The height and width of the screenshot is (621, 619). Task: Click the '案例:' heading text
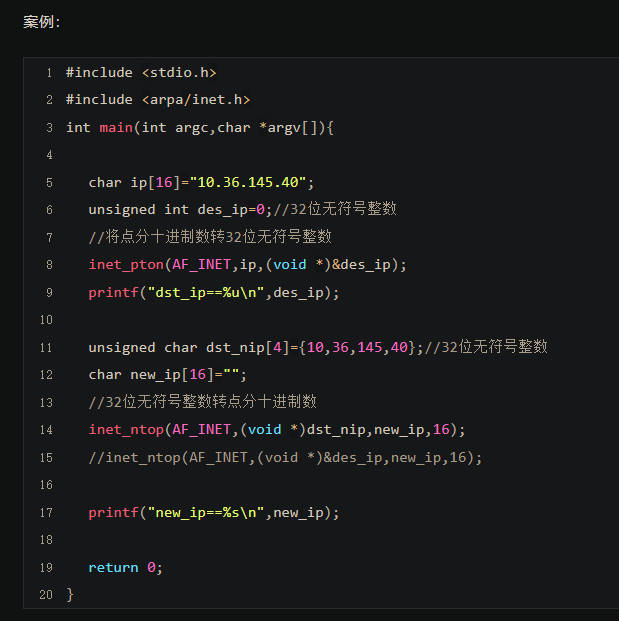point(42,22)
